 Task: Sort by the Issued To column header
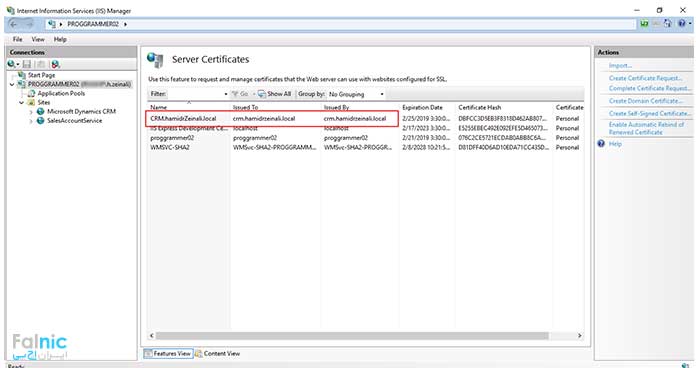275,107
